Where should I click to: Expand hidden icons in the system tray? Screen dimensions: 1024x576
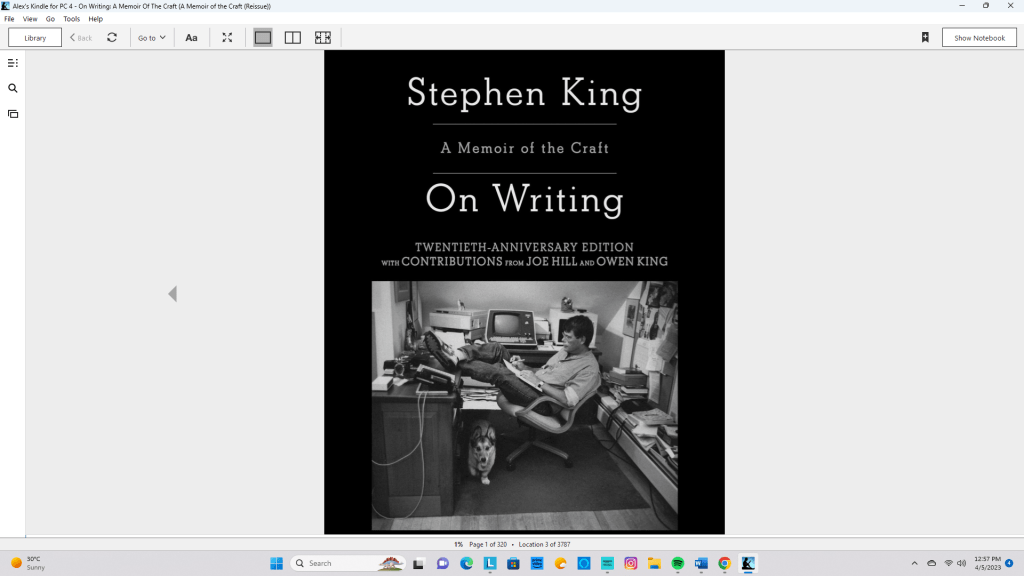[x=914, y=563]
